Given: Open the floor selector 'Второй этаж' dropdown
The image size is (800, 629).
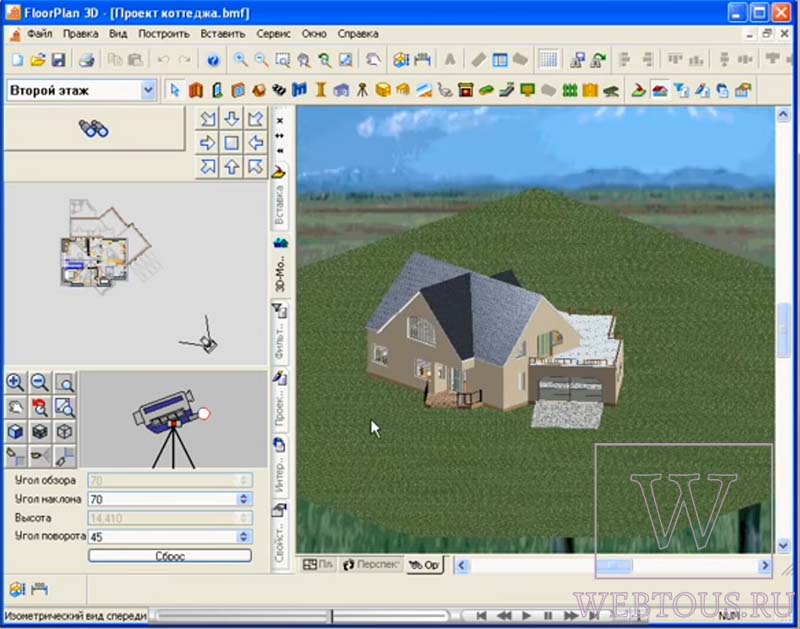Looking at the screenshot, I should tap(148, 90).
